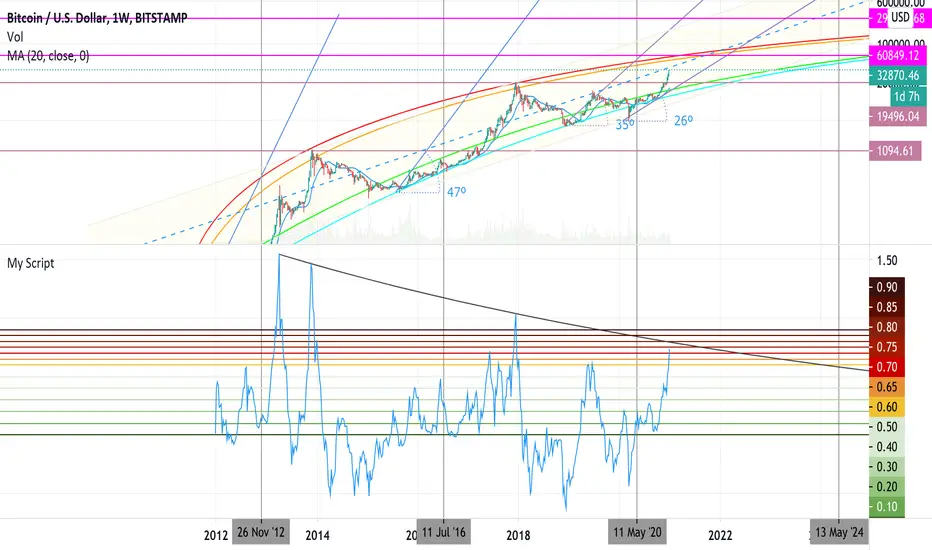The image size is (932, 550).
Task: Click the 0.10 level on indicator scale
Action: pos(887,507)
